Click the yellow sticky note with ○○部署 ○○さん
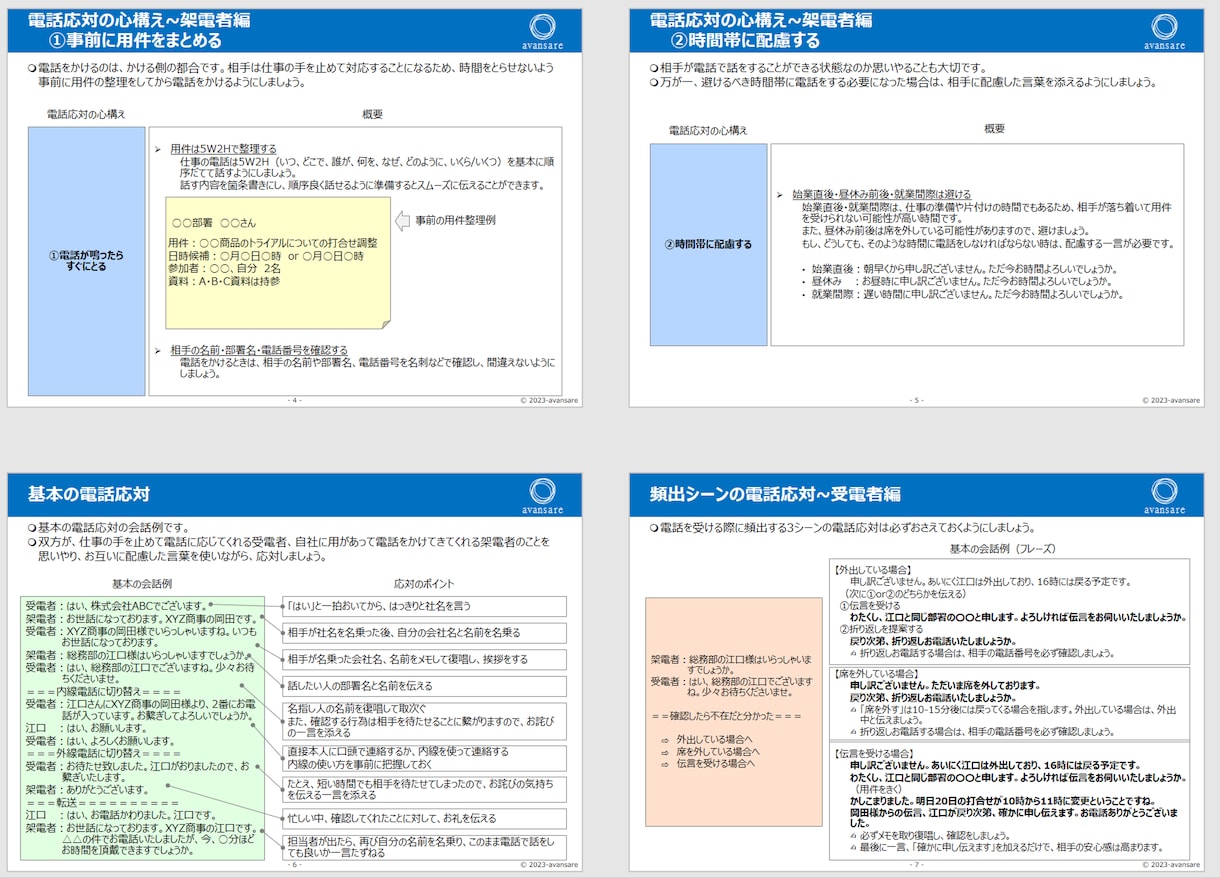 [278, 263]
